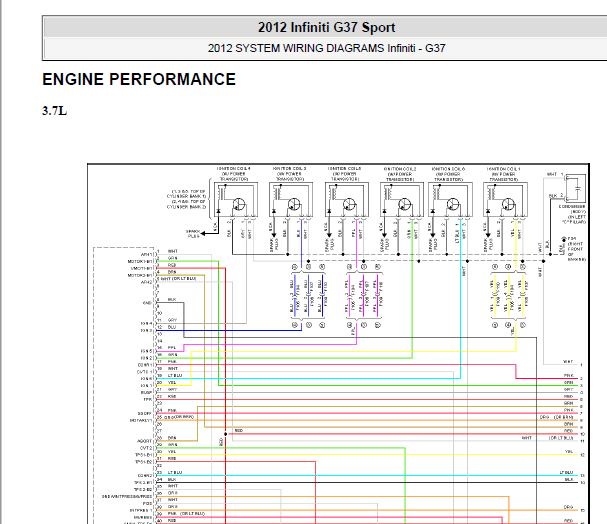Click 'WHT 1' label at condenser terminal

(x=555, y=175)
